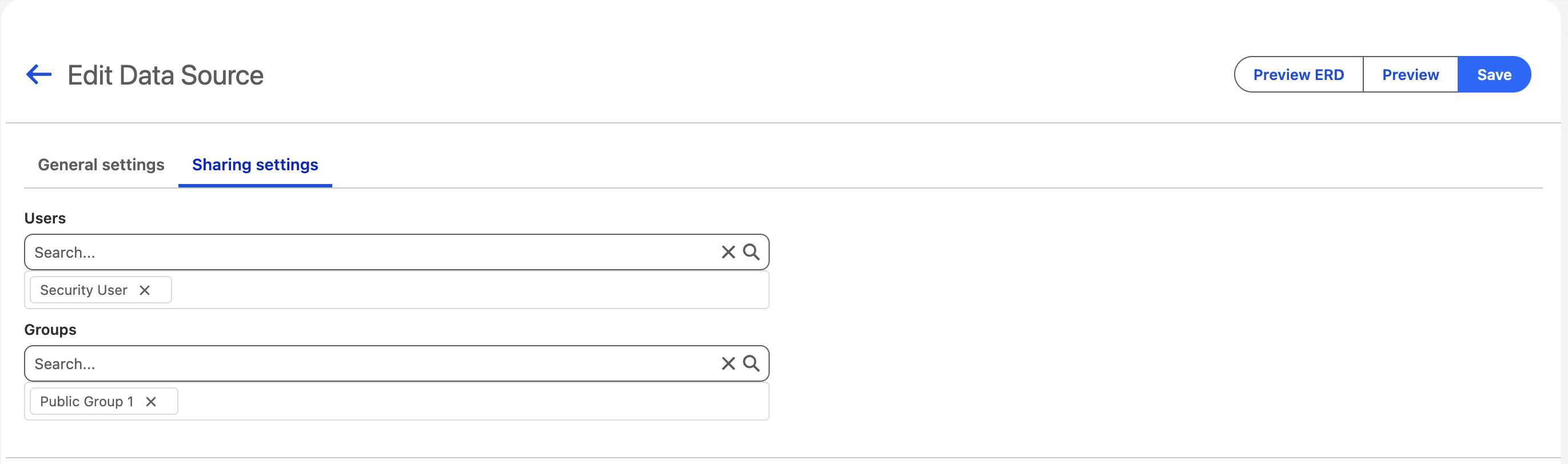Save the data source changes

pyautogui.click(x=1494, y=75)
